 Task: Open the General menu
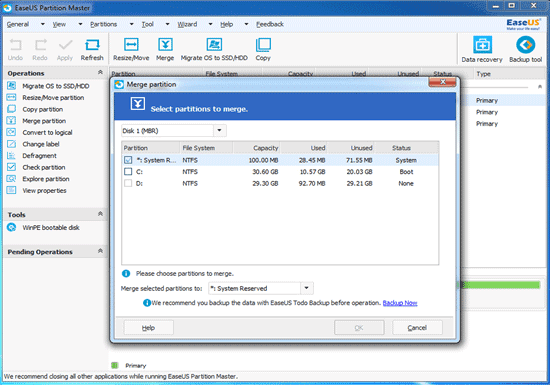(x=18, y=24)
